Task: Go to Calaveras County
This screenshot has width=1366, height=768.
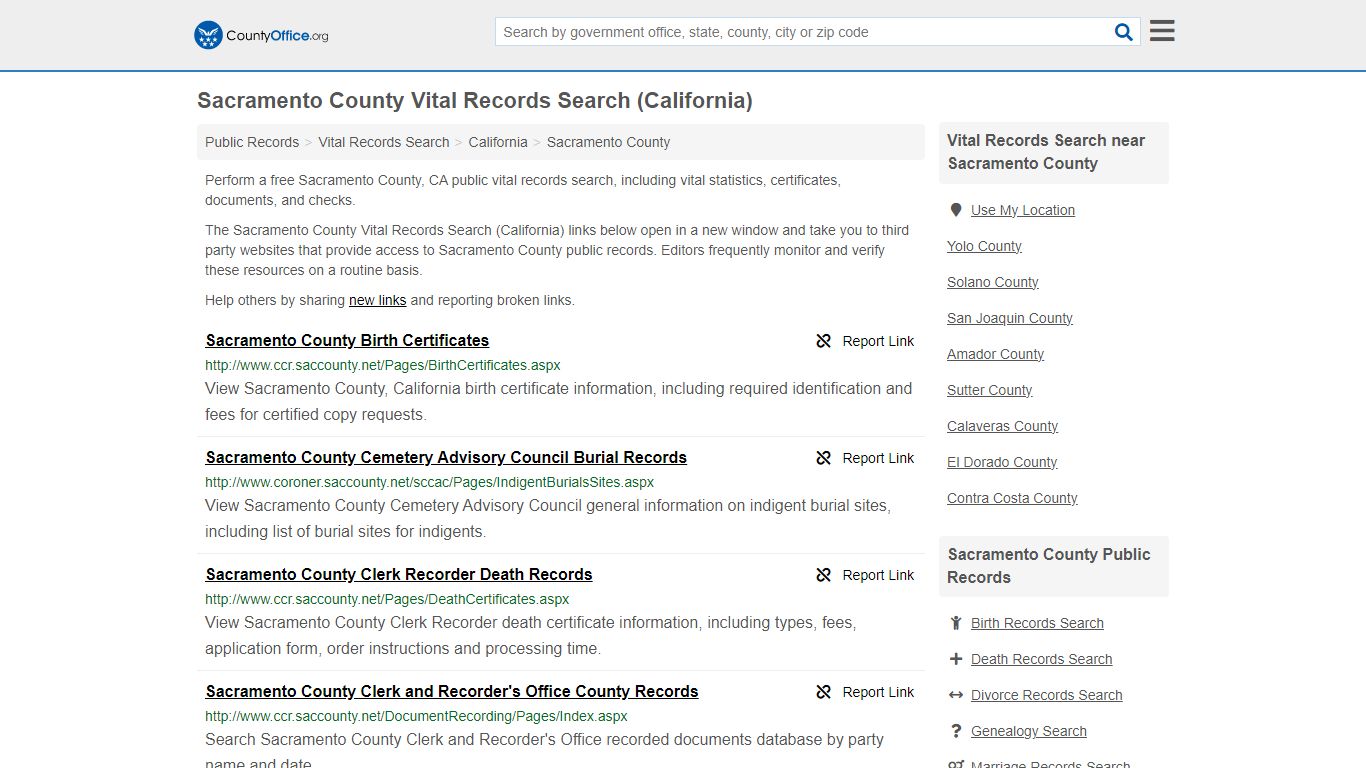Action: coord(1002,426)
